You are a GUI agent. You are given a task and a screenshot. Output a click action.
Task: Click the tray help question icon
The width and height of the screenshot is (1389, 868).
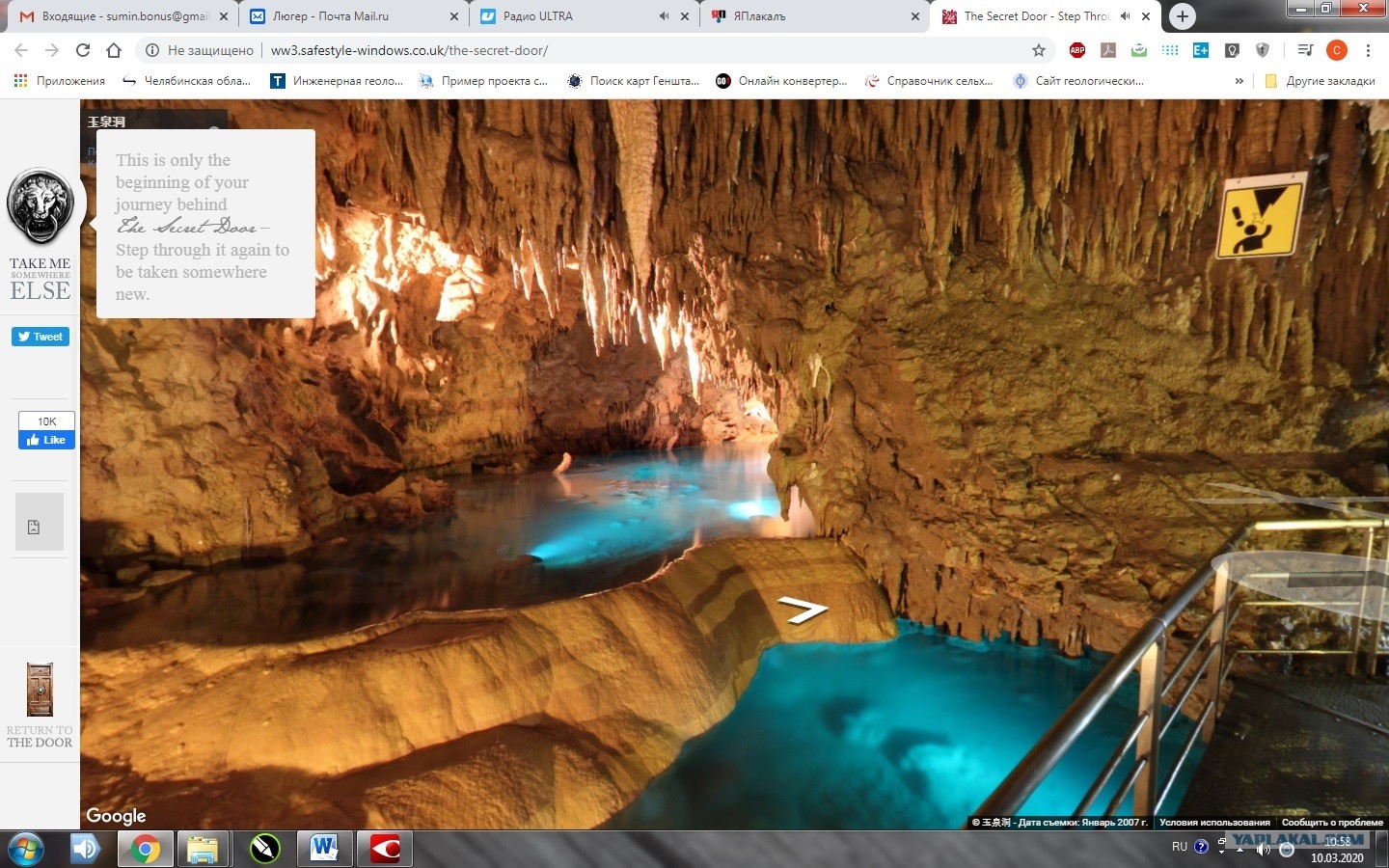point(1201,847)
